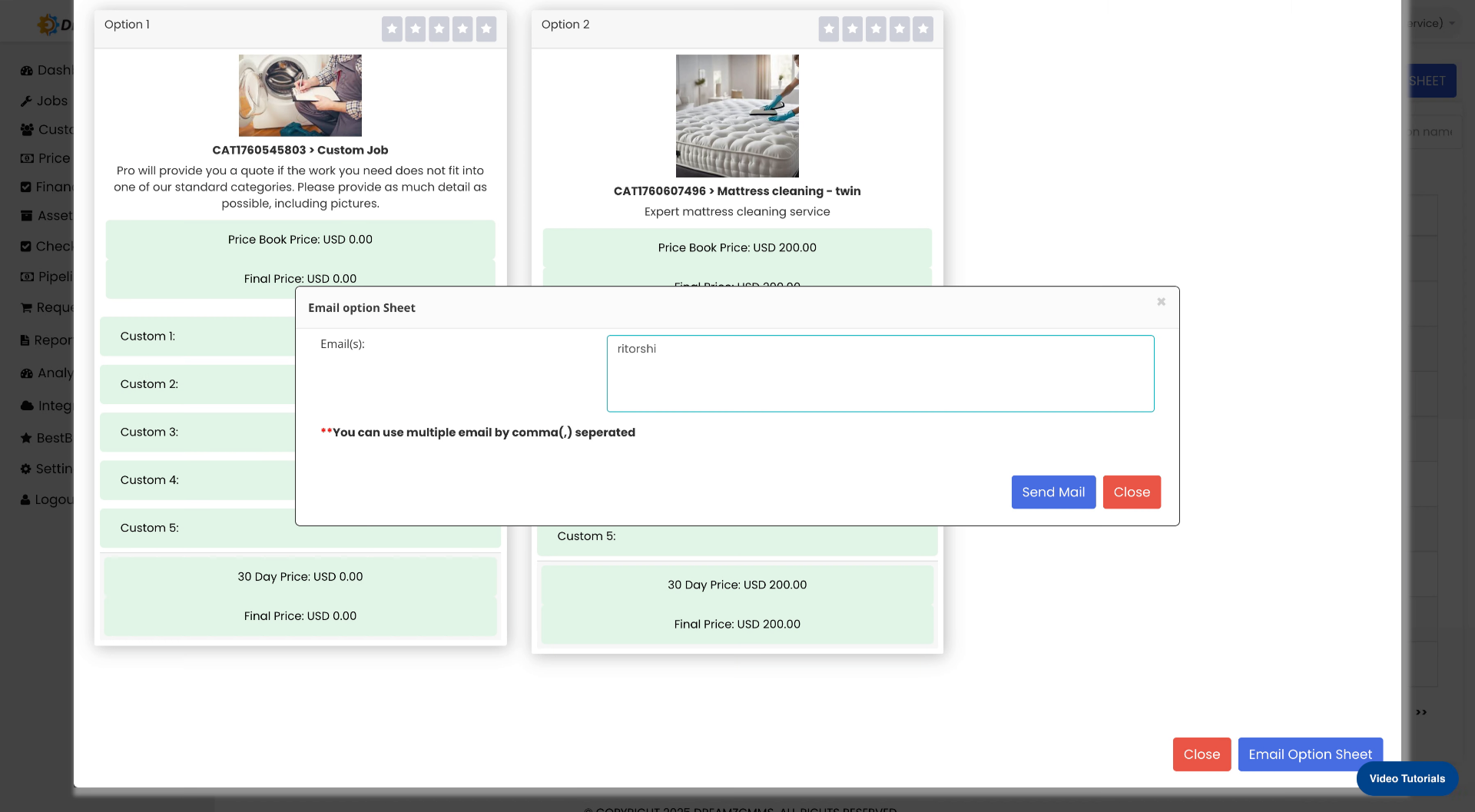Screen dimensions: 1475x812
Task: Click Option 1 30 Day Price USD 0.00
Action: pos(300,577)
